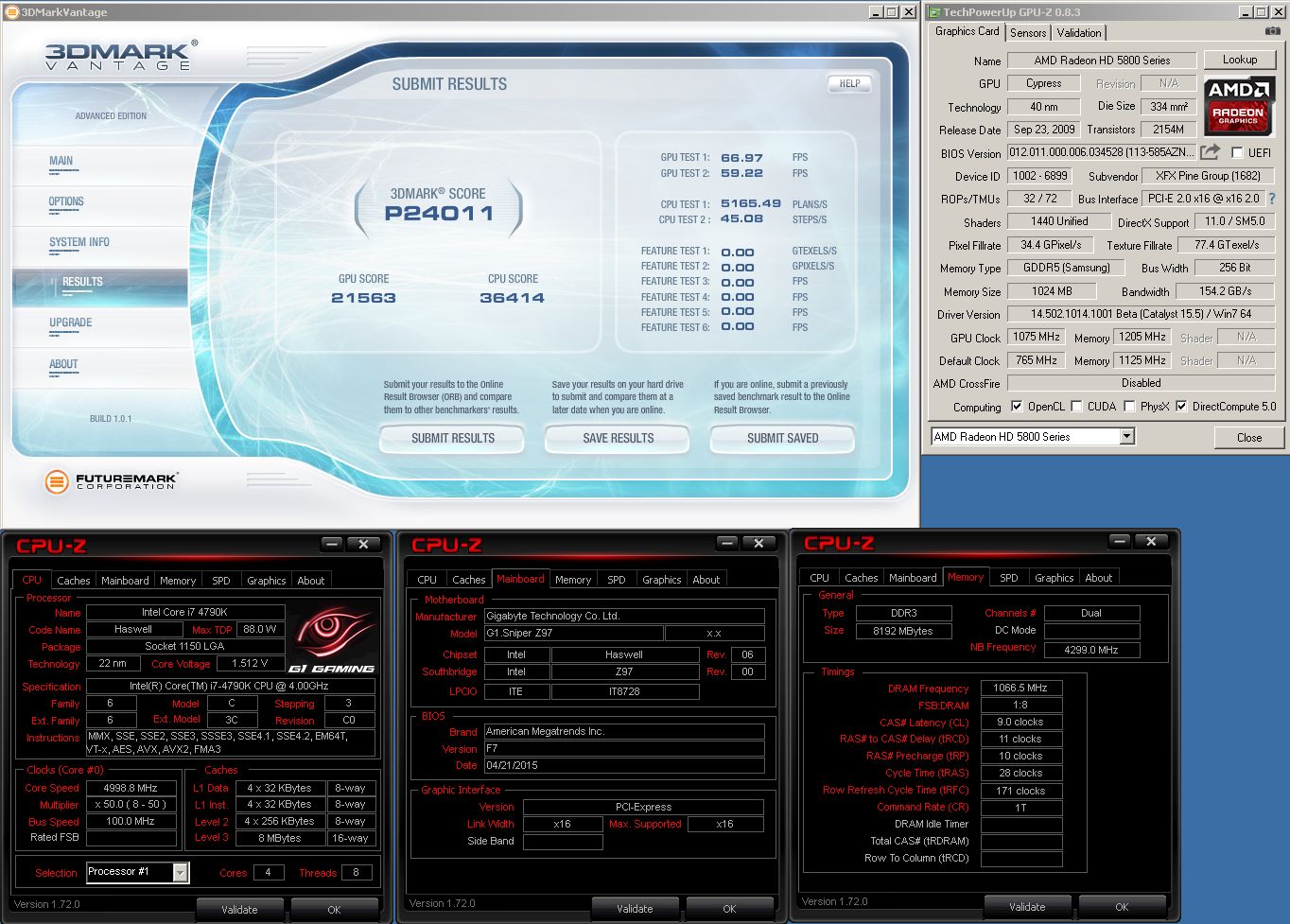Click the BIOS version share/export icon in GPU-Z
This screenshot has height=924, width=1290.
pyautogui.click(x=1210, y=152)
